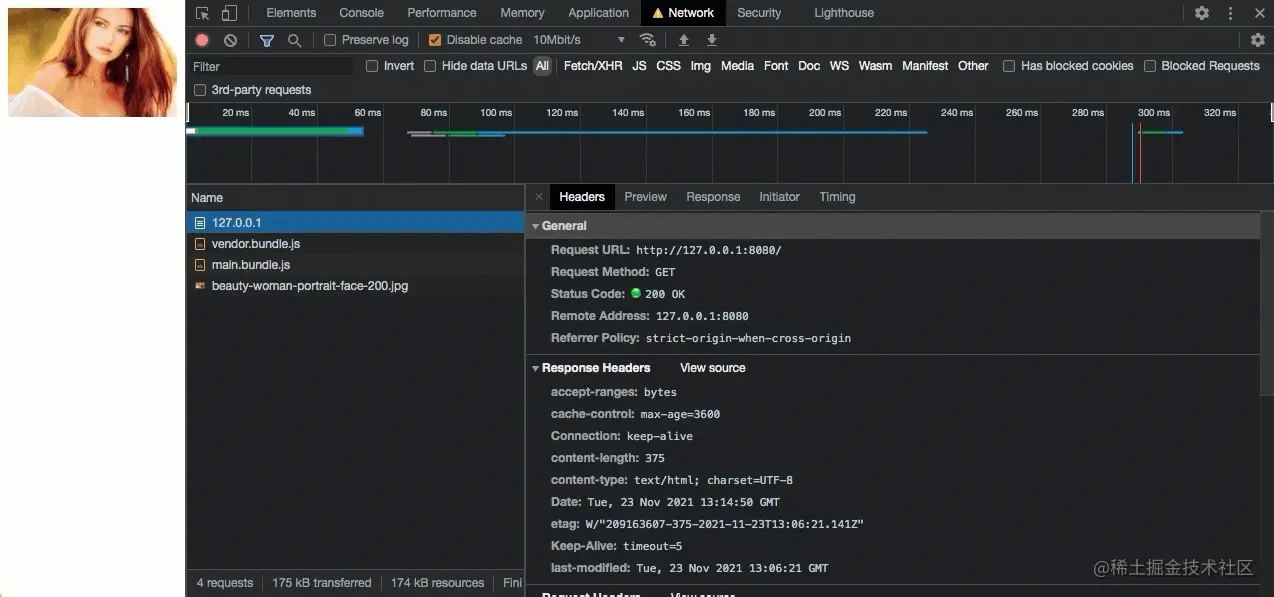Image resolution: width=1274 pixels, height=597 pixels.
Task: Click the inspect element picker icon
Action: (203, 13)
